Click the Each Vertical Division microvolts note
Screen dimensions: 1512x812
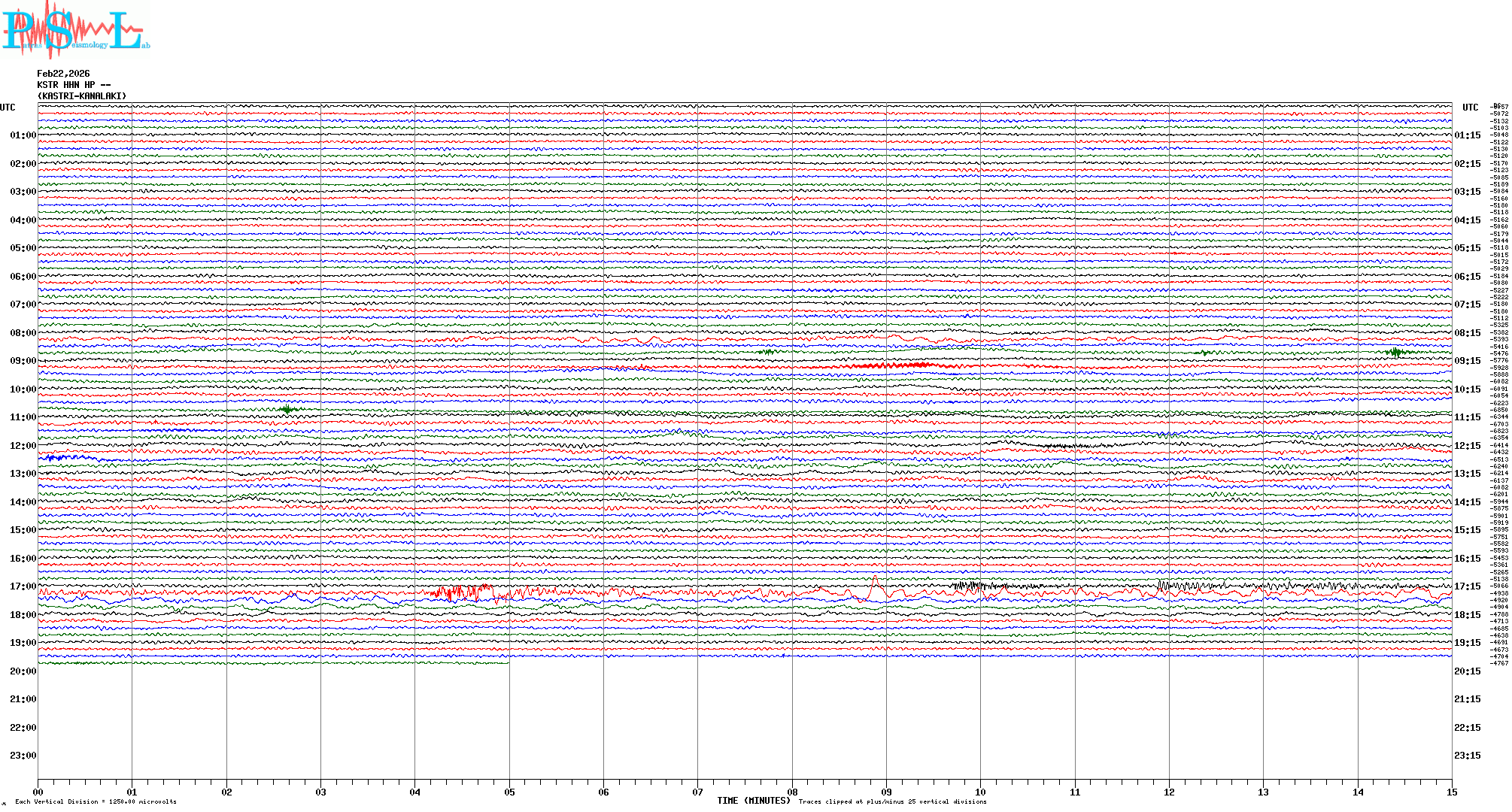tap(96, 802)
